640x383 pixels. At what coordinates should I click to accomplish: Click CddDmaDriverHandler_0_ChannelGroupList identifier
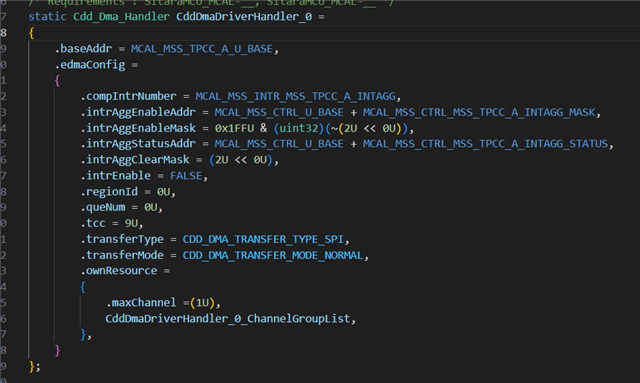click(x=228, y=319)
